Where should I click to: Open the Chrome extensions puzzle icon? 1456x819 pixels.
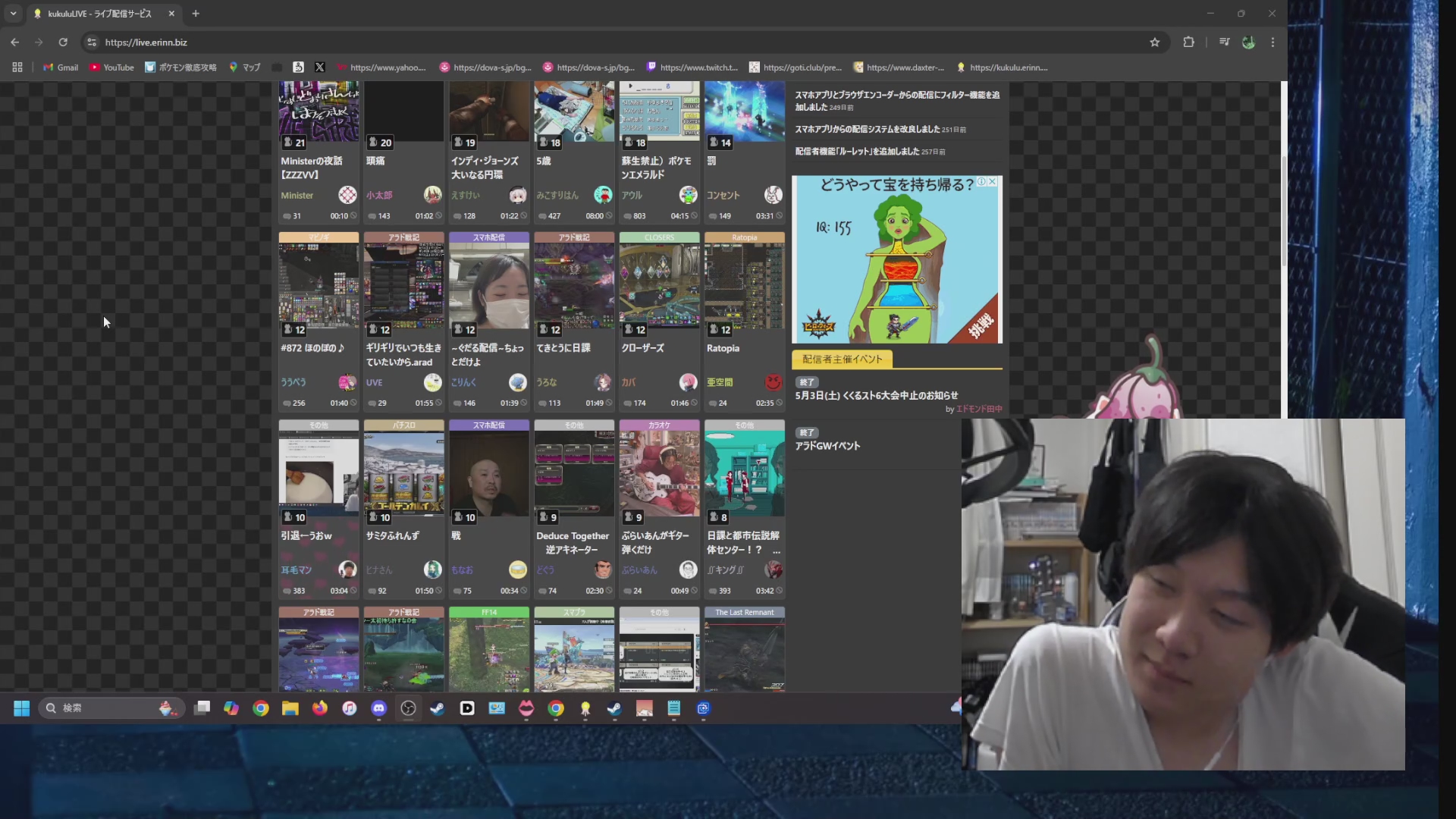(1188, 42)
